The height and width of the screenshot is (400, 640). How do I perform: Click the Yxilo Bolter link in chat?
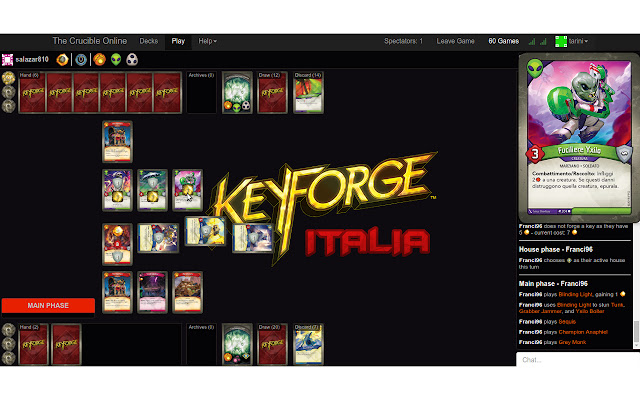(x=590, y=311)
